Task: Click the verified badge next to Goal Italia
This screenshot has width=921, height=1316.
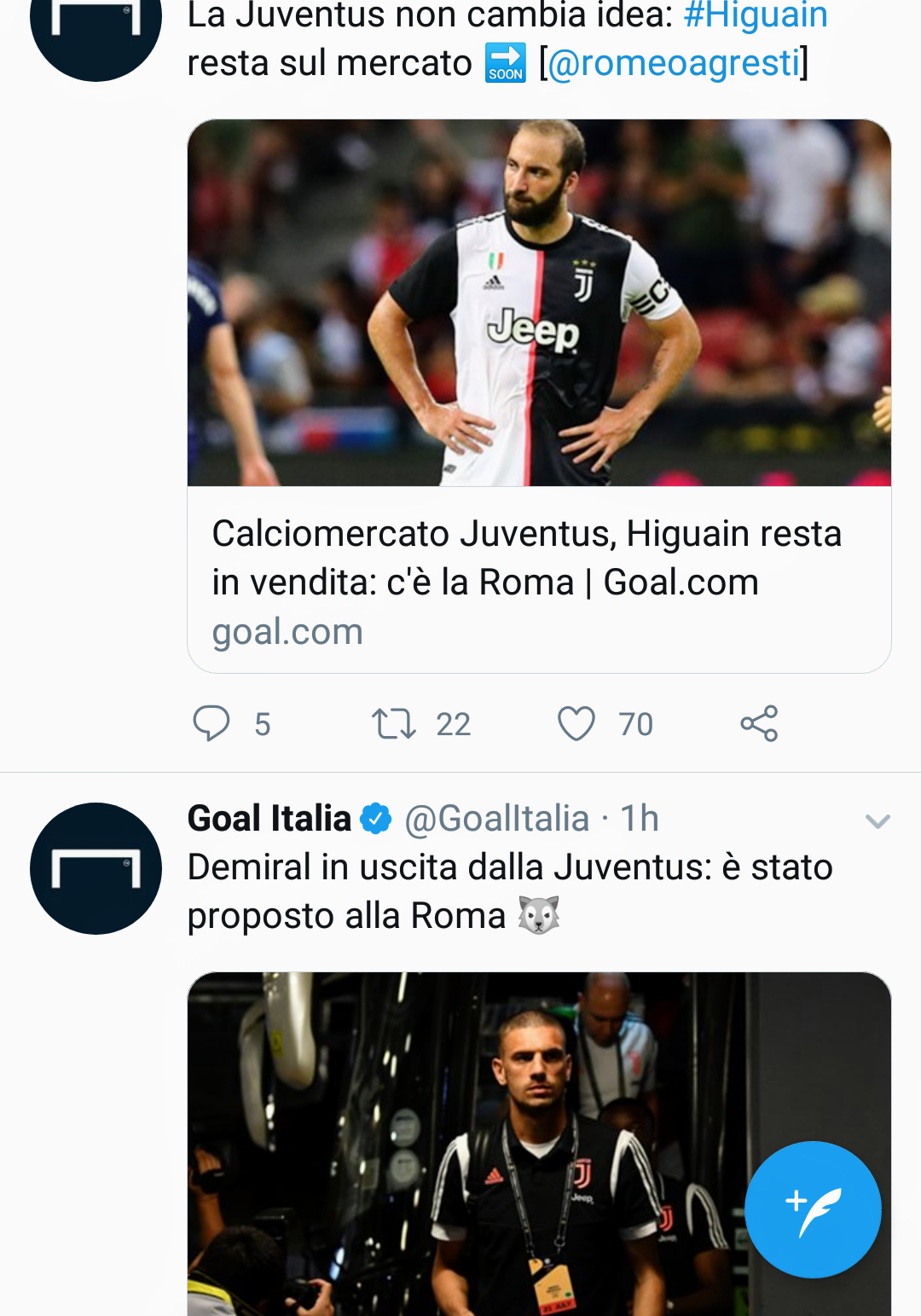Action: coord(374,818)
